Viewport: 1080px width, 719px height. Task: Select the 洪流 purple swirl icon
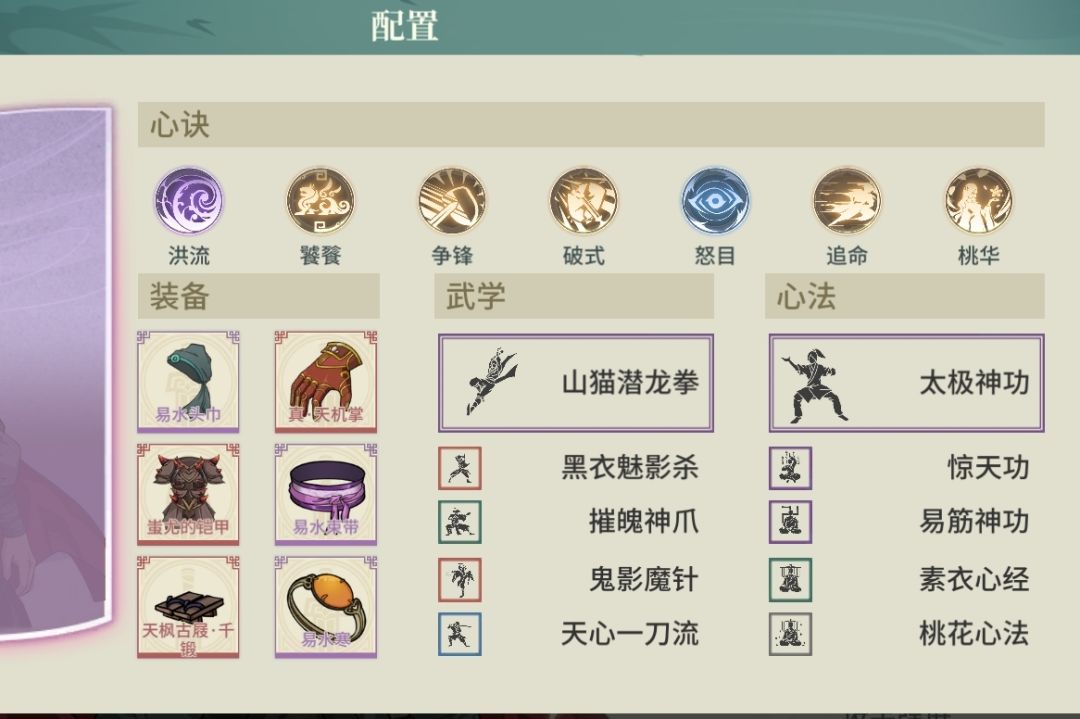point(188,201)
